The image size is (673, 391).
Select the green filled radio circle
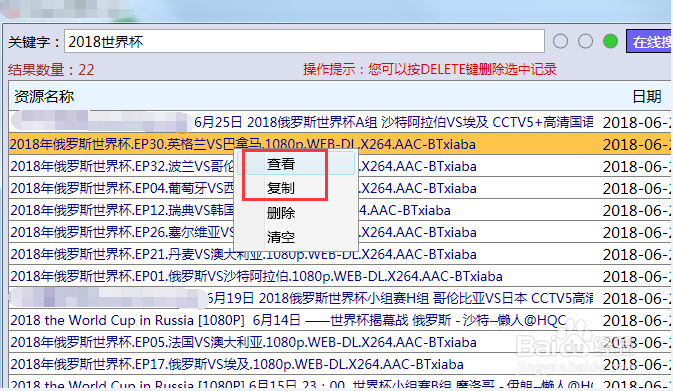(610, 41)
